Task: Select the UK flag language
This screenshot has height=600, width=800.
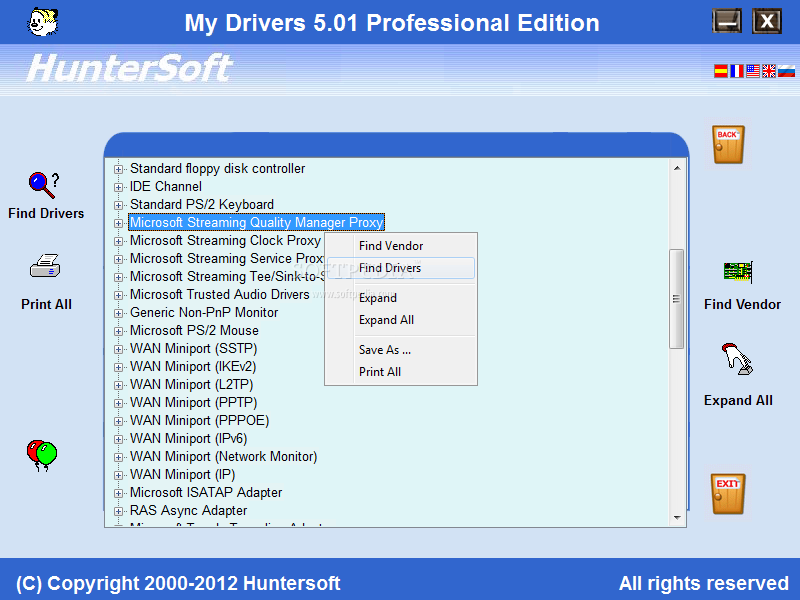Action: pos(769,71)
